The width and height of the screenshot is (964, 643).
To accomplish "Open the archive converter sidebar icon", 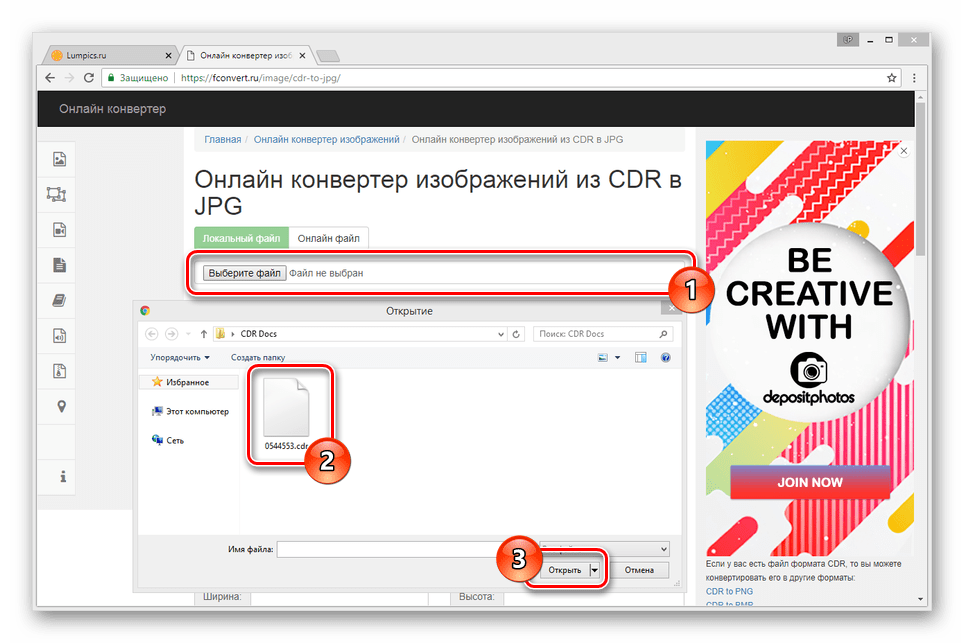I will coord(59,371).
